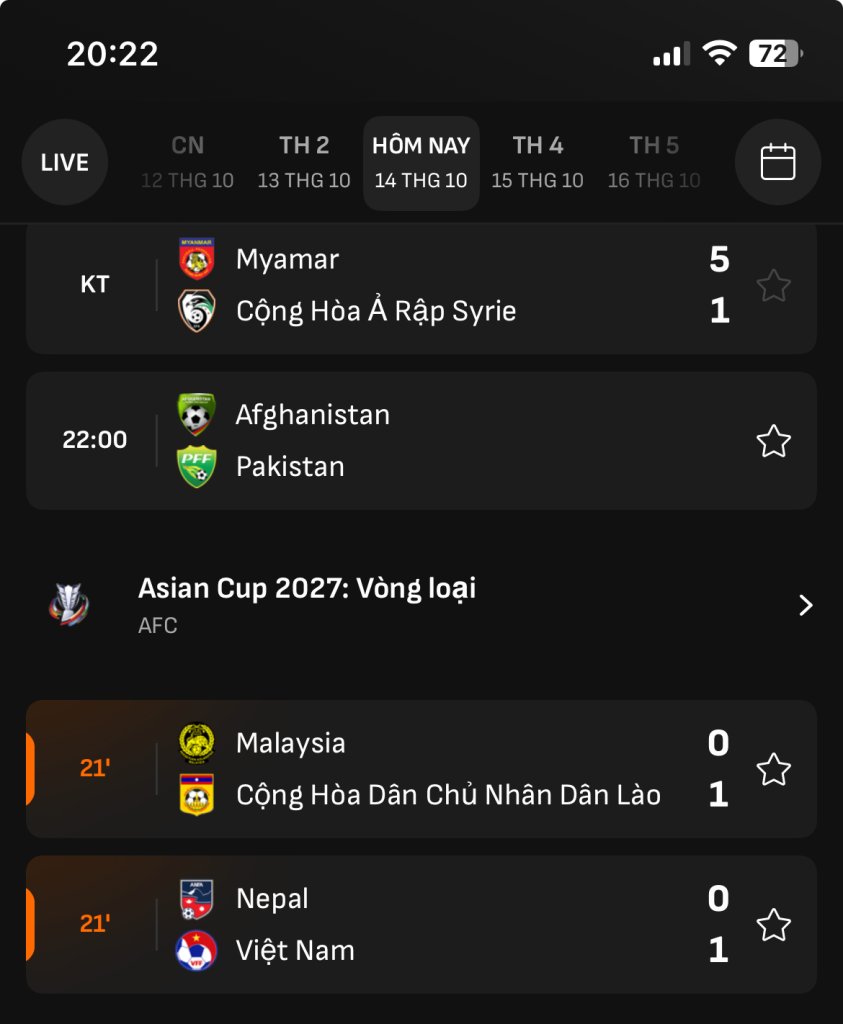Tap the Afghanistan team crest
The image size is (843, 1024).
click(x=196, y=414)
